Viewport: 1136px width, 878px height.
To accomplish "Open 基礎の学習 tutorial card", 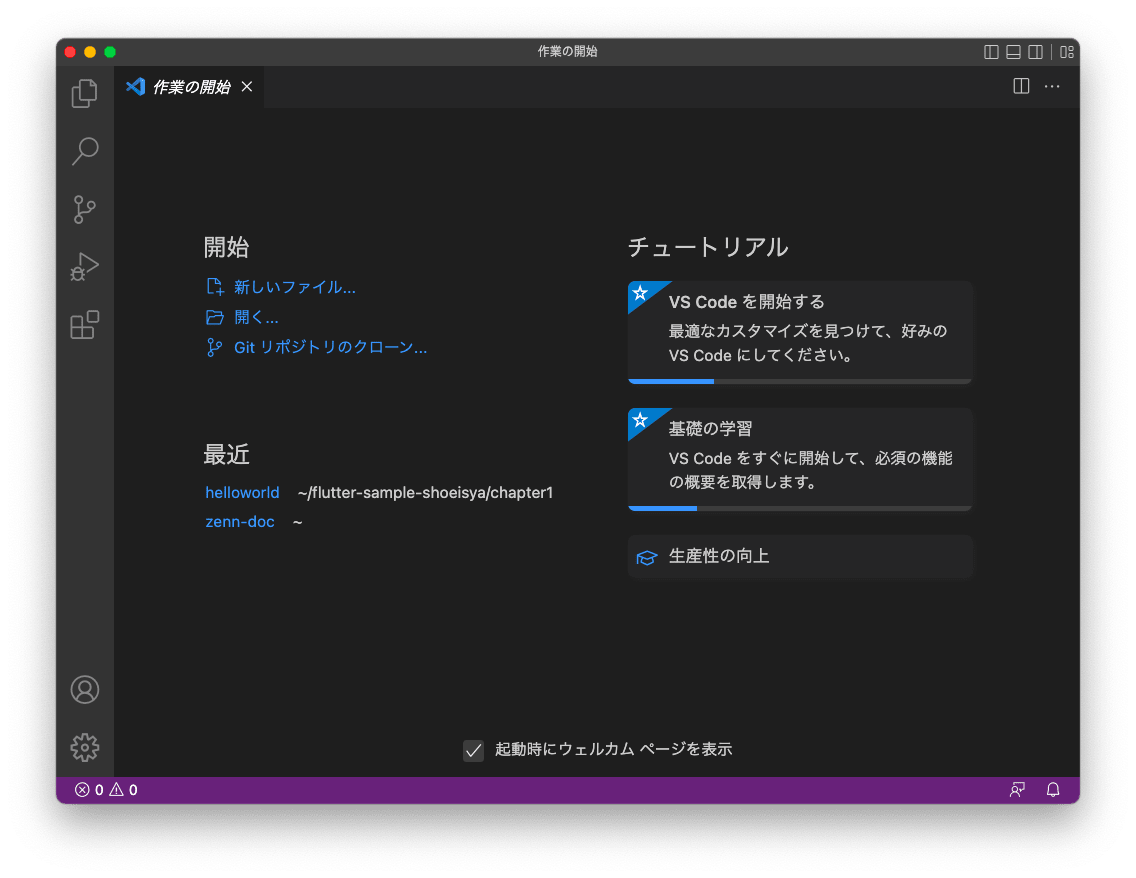I will coord(800,459).
